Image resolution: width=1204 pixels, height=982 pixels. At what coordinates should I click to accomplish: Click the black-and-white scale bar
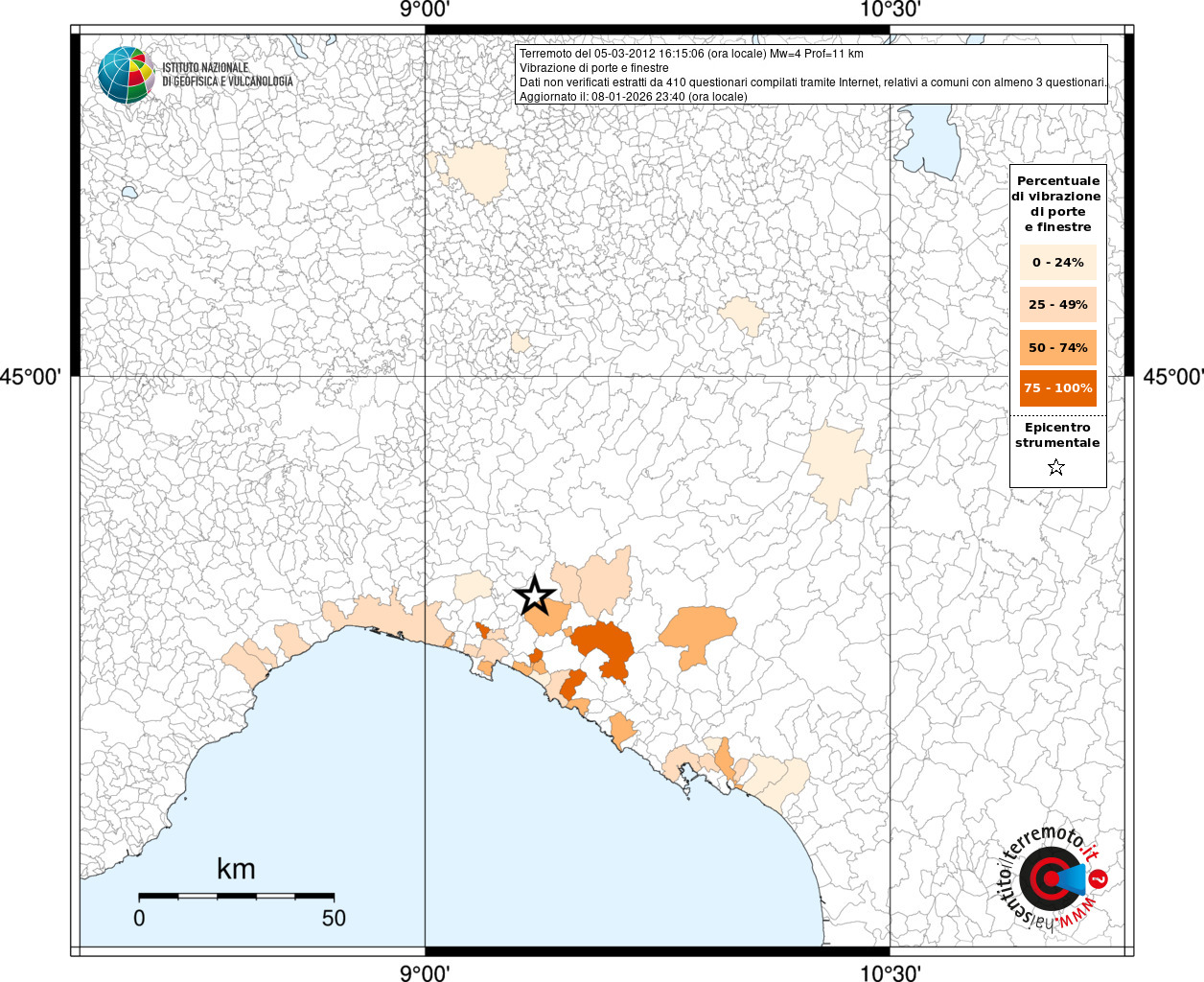click(x=237, y=896)
